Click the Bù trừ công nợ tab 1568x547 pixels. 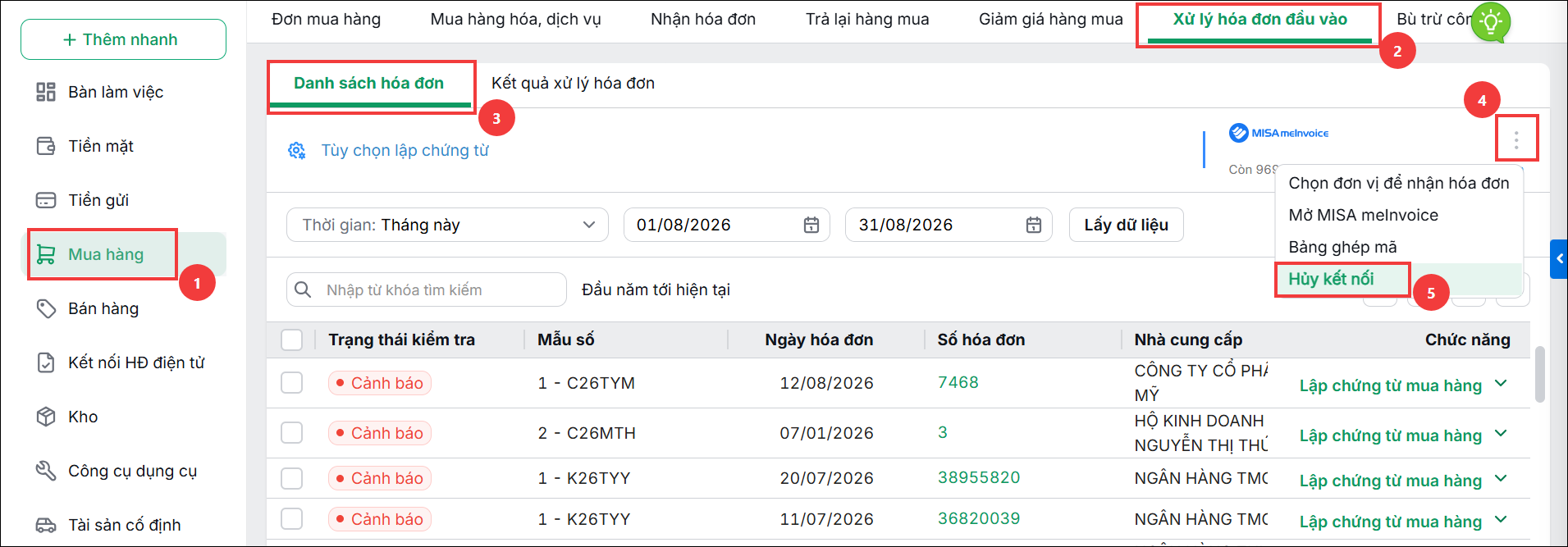[x=1434, y=20]
